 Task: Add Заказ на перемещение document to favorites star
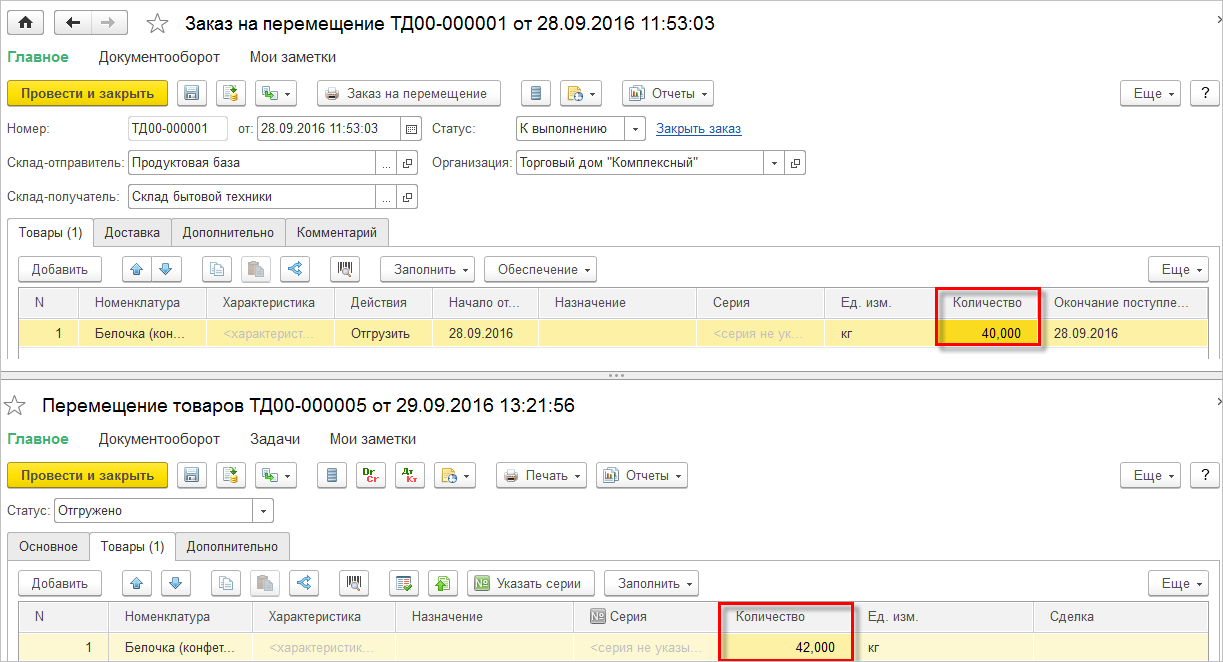pos(157,23)
